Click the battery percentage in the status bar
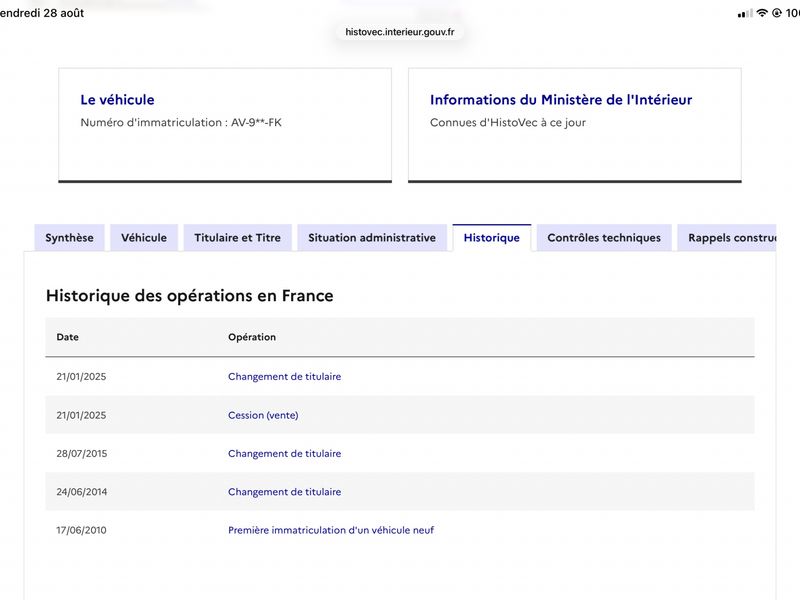Screen dimensions: 800x600 (x=792, y=13)
